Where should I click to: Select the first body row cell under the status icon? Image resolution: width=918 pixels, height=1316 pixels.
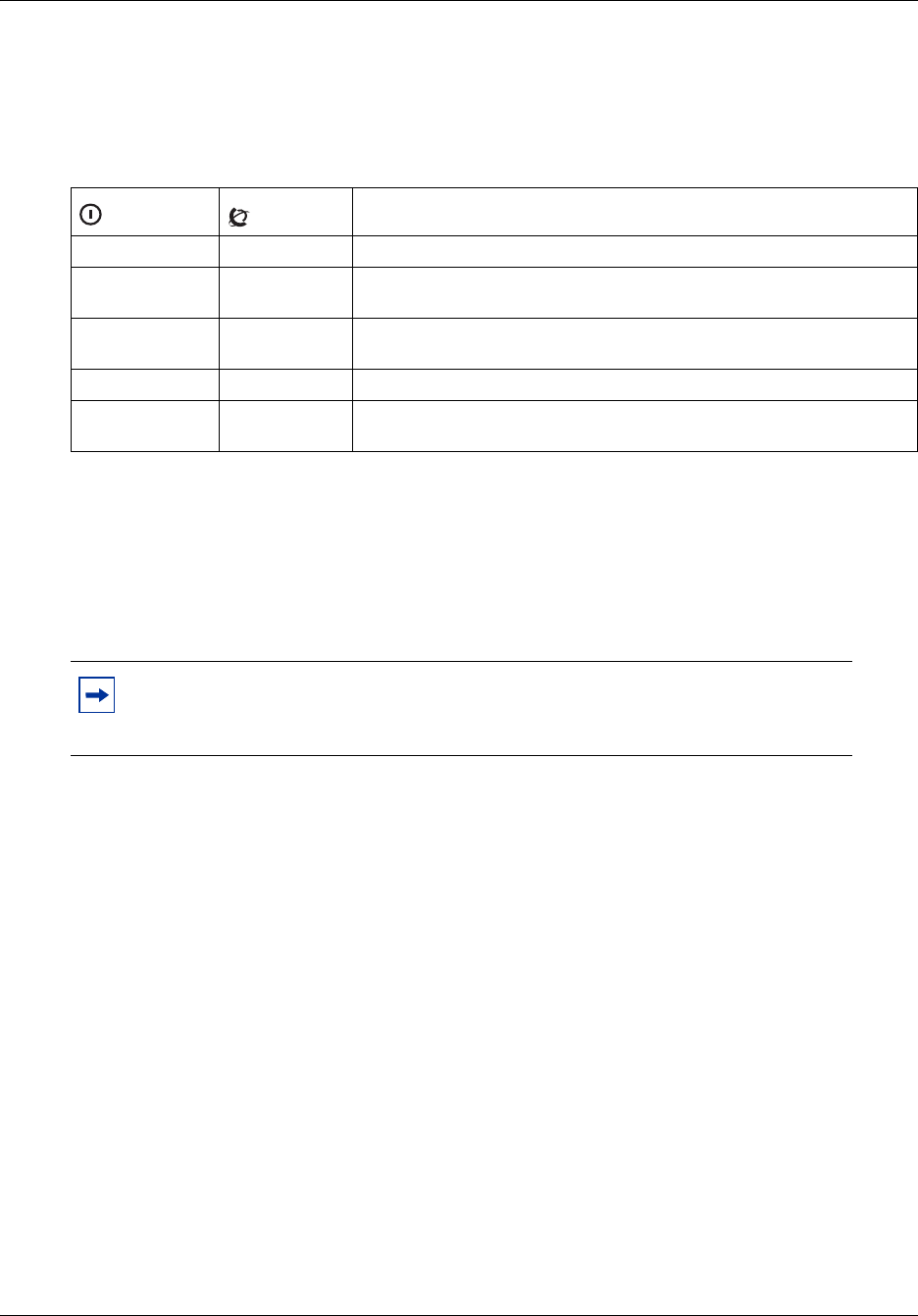[285, 252]
